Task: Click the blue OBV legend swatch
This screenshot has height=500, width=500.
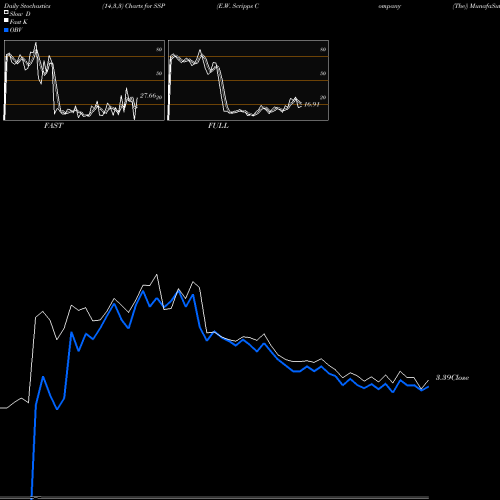Action: pos(6,30)
